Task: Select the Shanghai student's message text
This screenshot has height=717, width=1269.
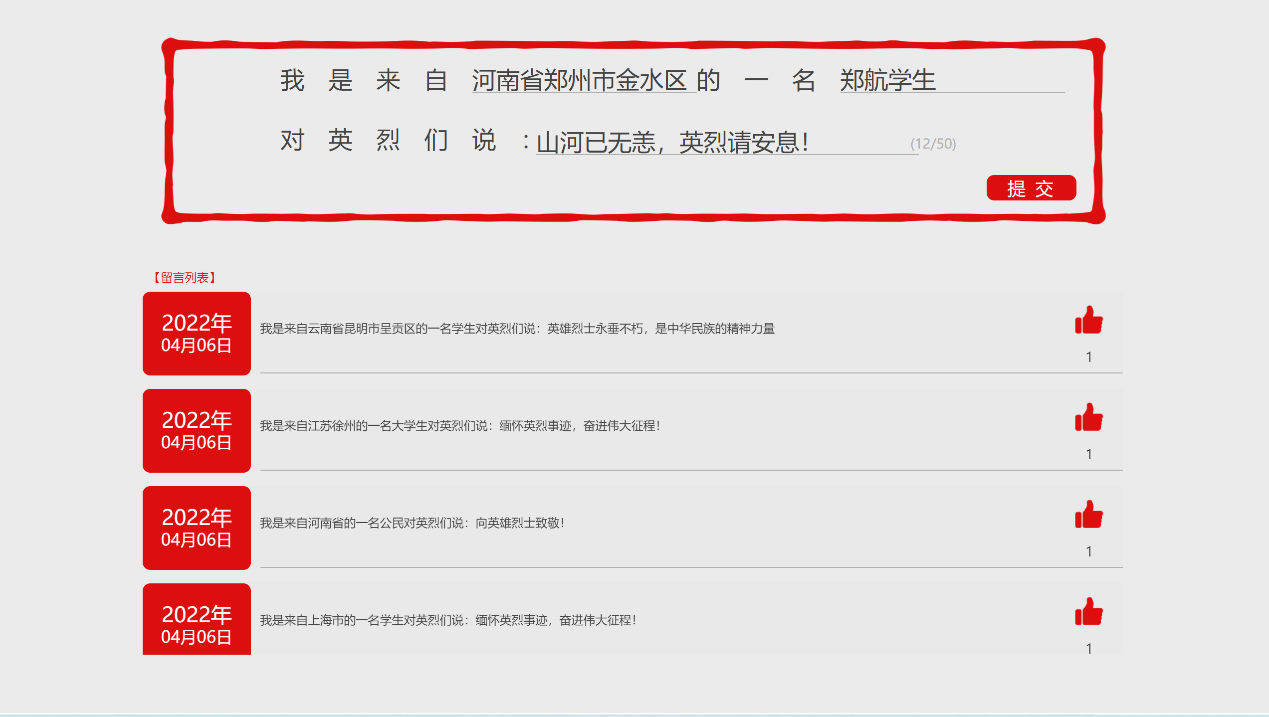Action: pos(448,620)
